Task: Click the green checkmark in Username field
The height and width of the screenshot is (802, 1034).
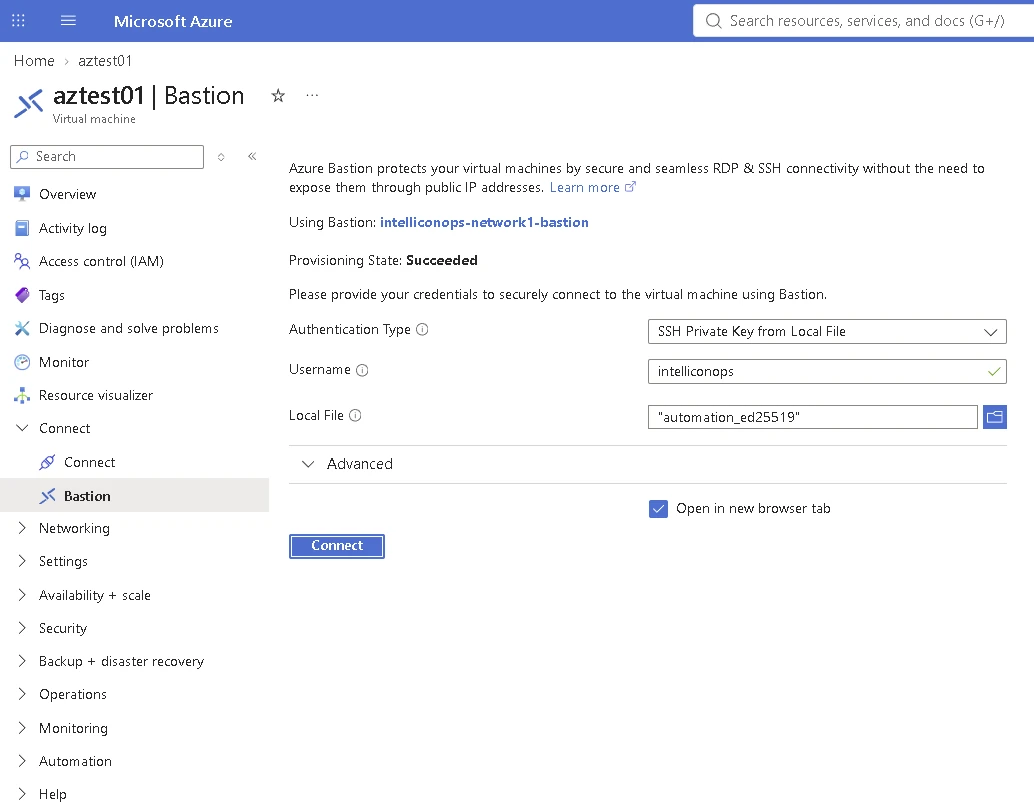Action: (x=994, y=372)
